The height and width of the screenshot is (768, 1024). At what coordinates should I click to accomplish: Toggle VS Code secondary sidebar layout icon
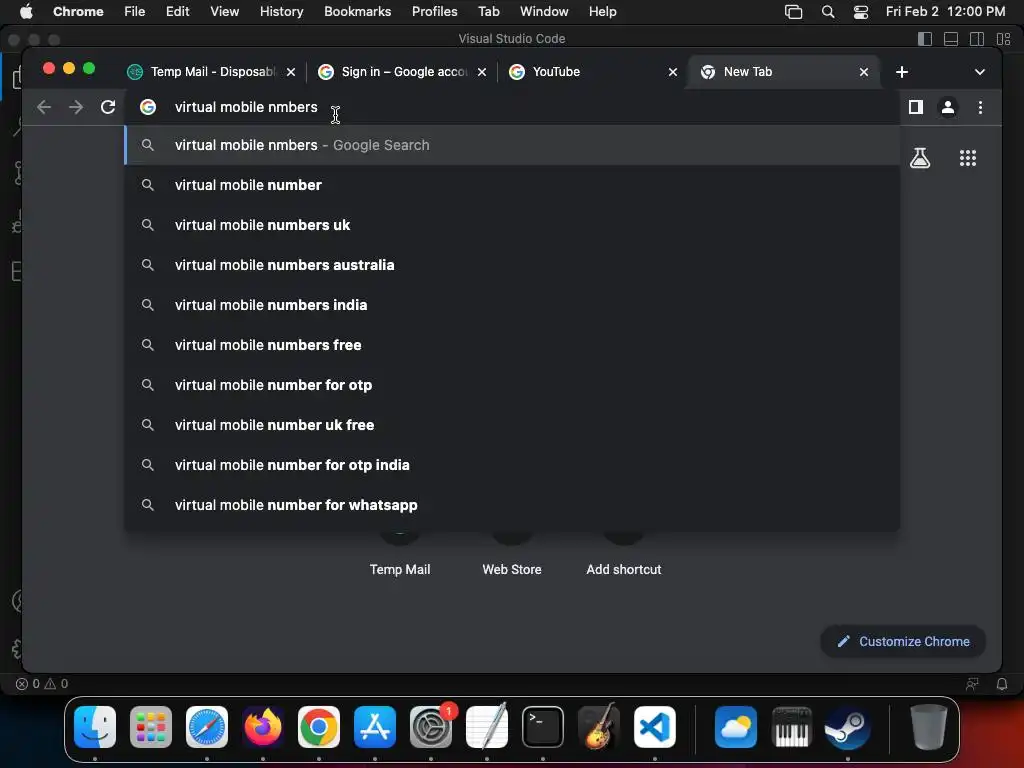(977, 39)
